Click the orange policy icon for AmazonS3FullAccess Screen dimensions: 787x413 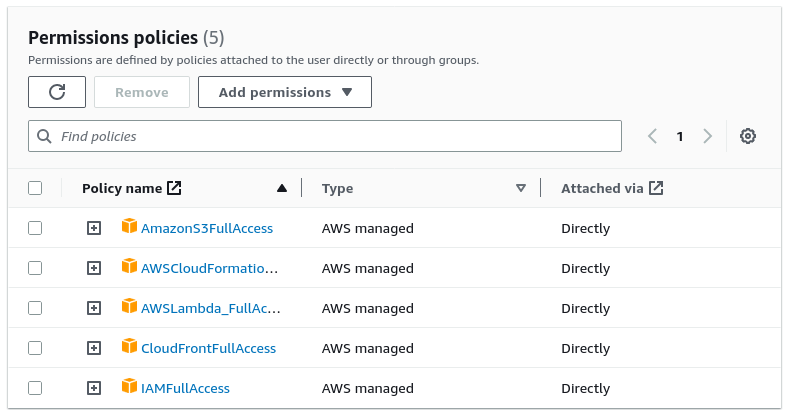point(129,227)
